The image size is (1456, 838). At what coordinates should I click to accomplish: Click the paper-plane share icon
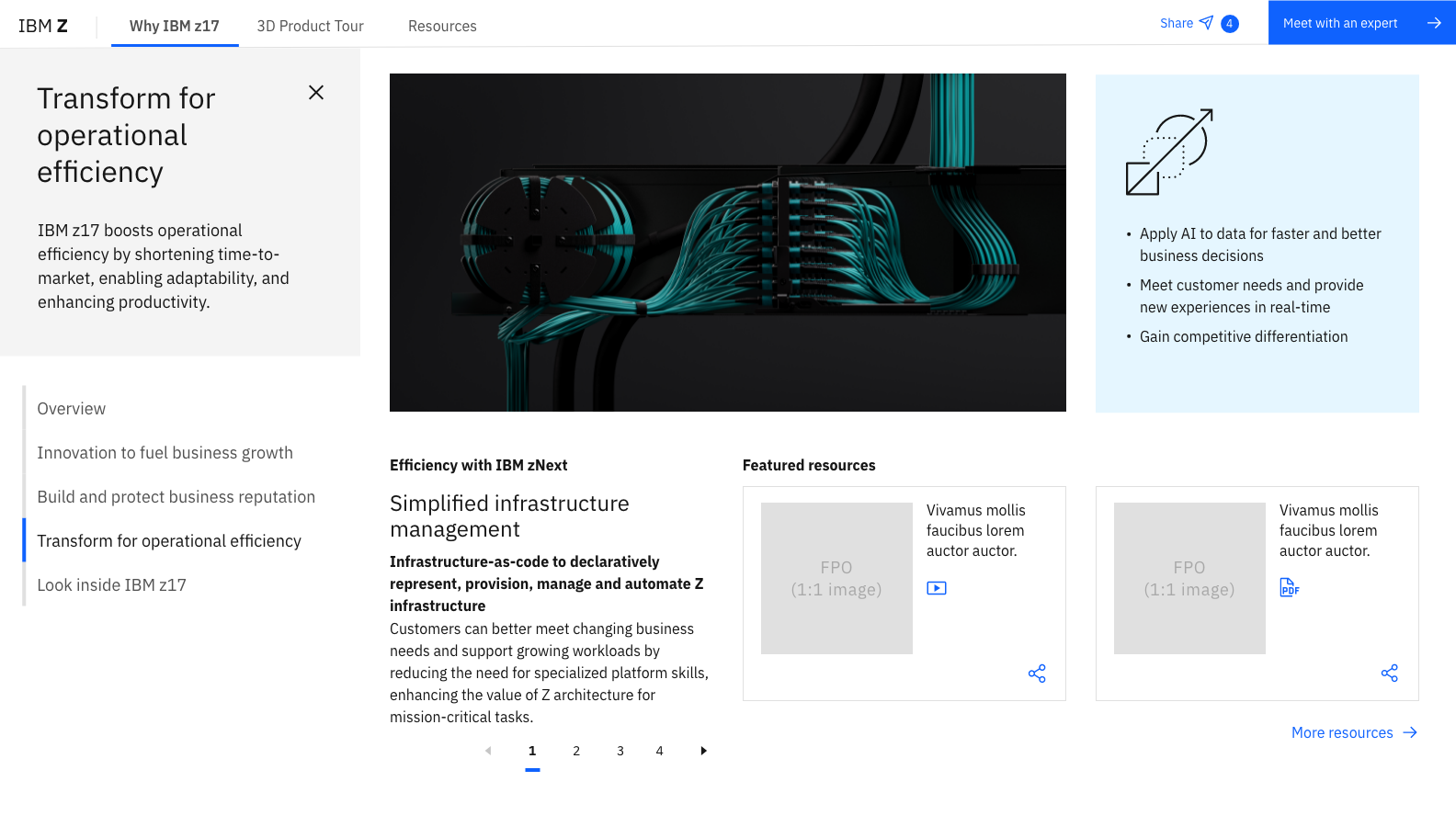(1206, 23)
